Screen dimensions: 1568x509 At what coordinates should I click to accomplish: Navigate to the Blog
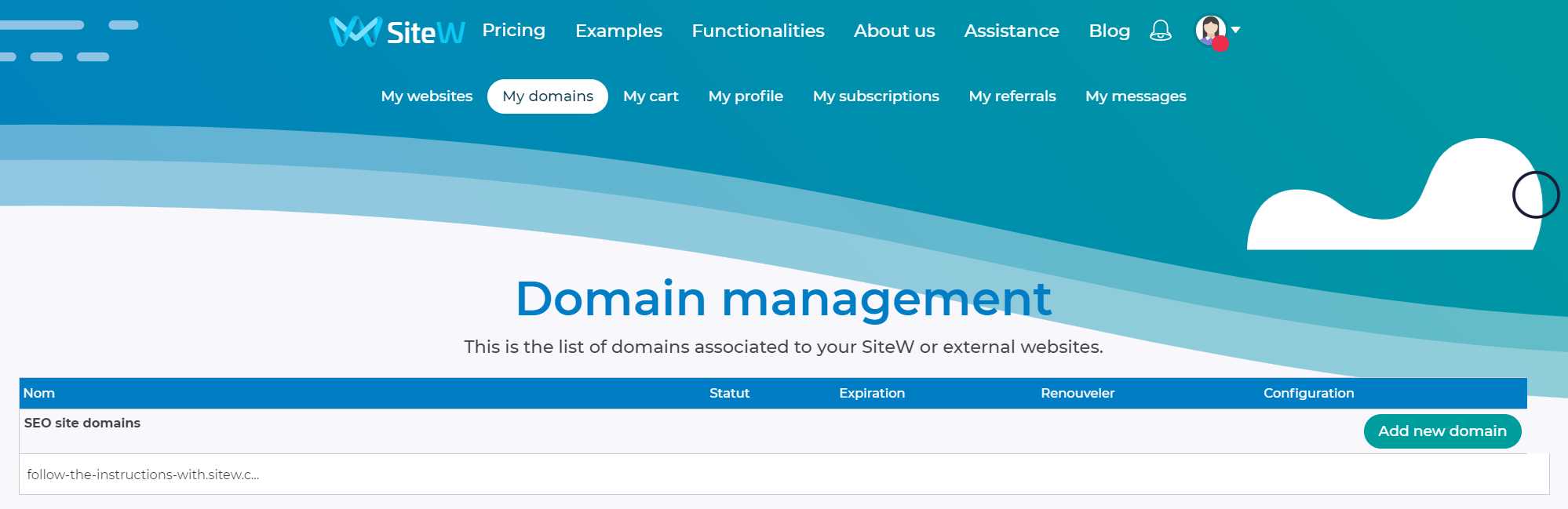1109,31
